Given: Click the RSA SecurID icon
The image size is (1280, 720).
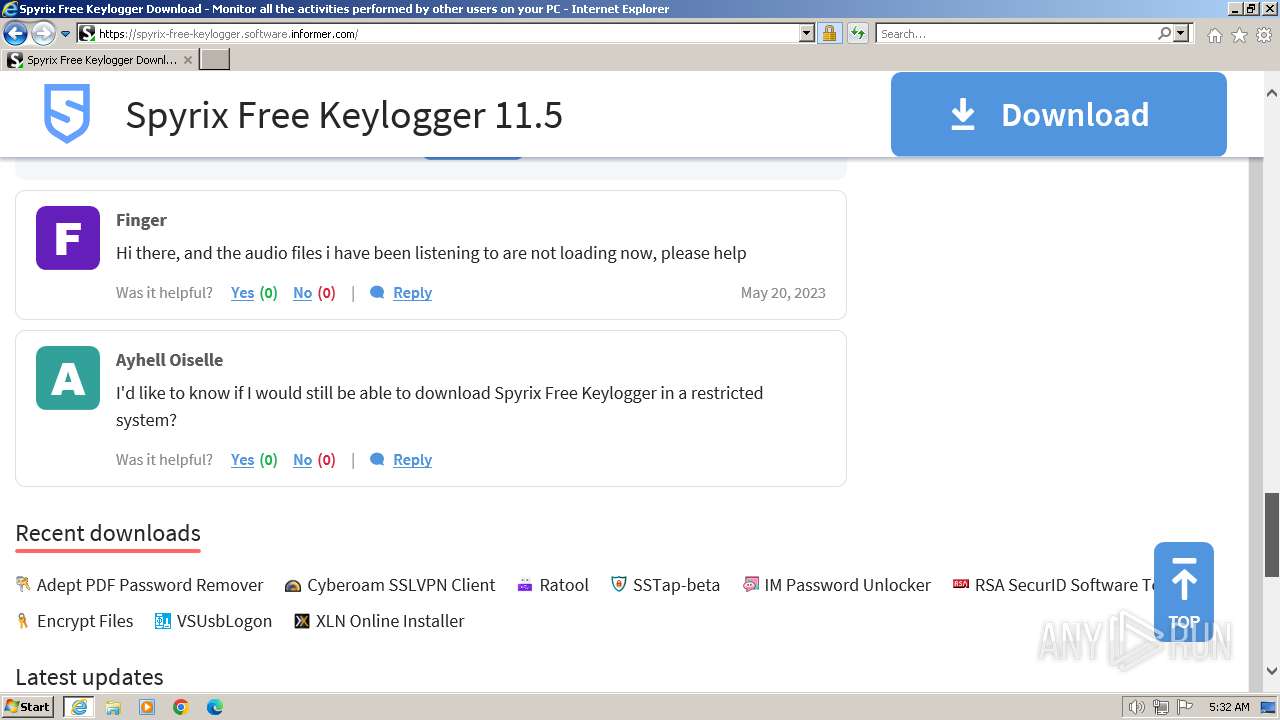Looking at the screenshot, I should click(961, 585).
